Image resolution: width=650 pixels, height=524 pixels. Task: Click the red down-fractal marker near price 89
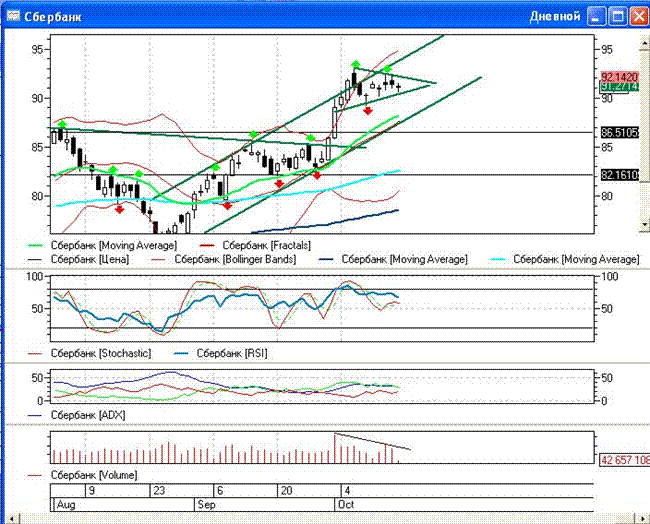pos(368,111)
